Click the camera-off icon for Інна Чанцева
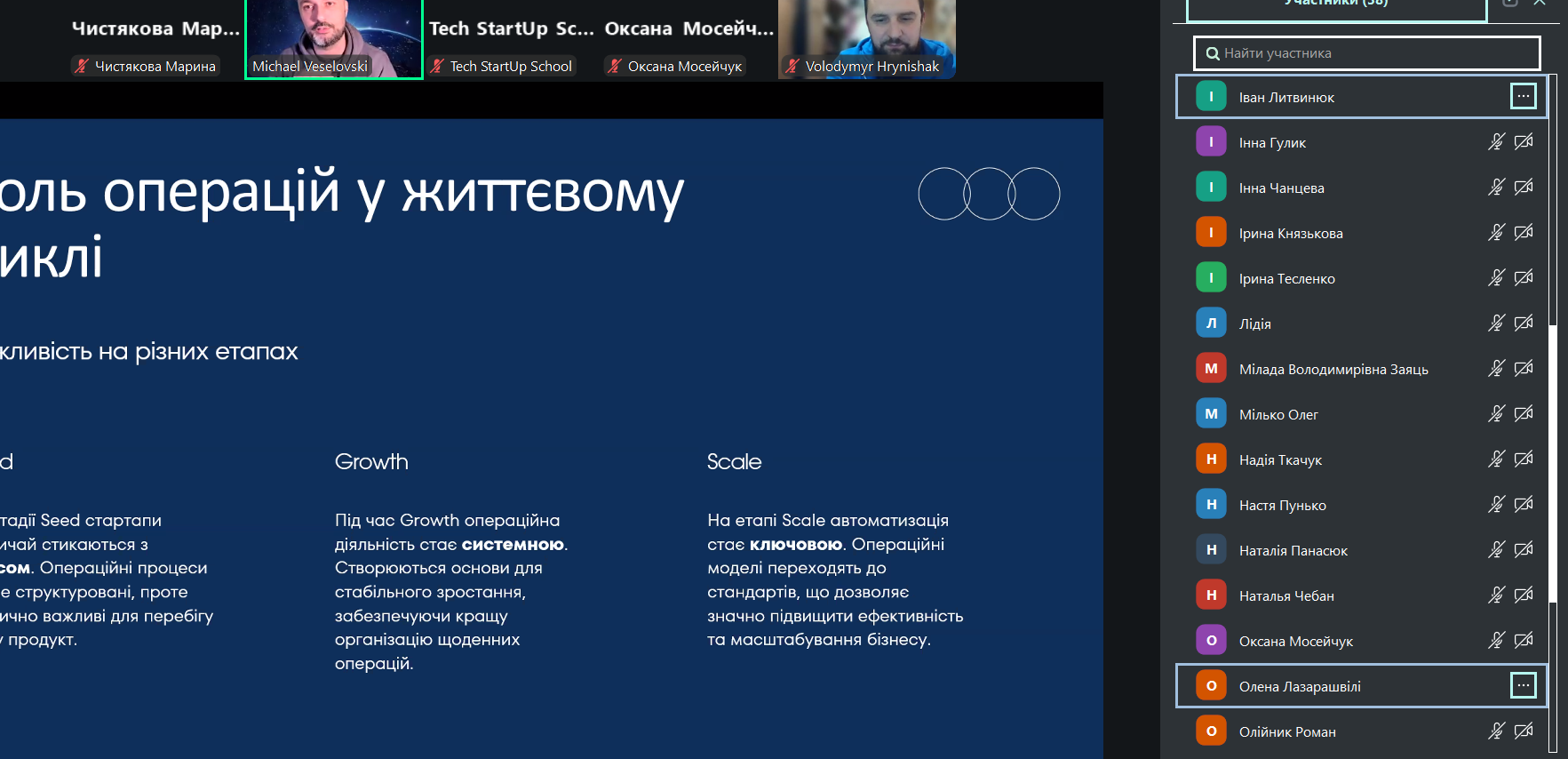This screenshot has height=759, width=1568. 1524,188
